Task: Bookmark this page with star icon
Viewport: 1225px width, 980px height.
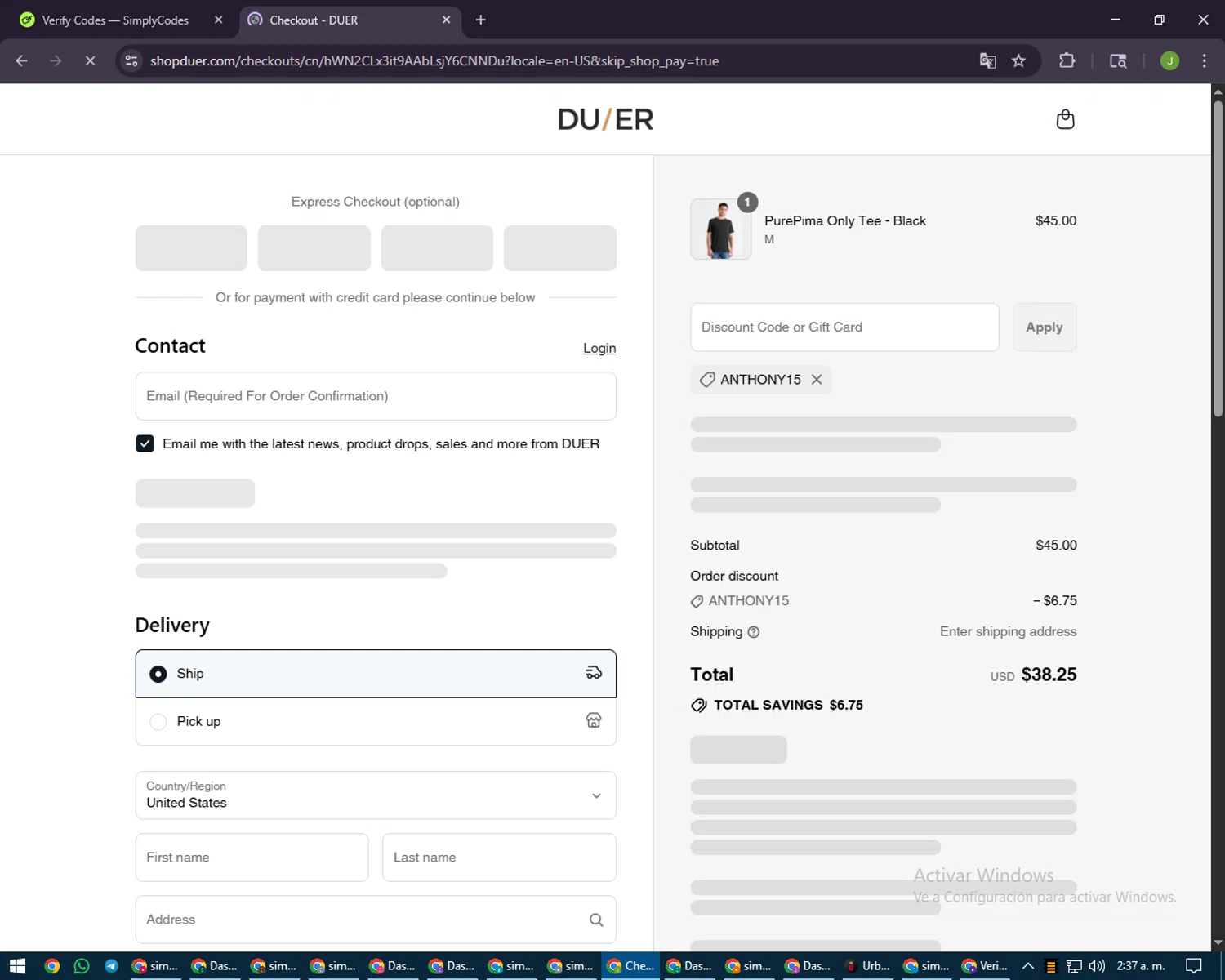Action: pyautogui.click(x=1018, y=60)
